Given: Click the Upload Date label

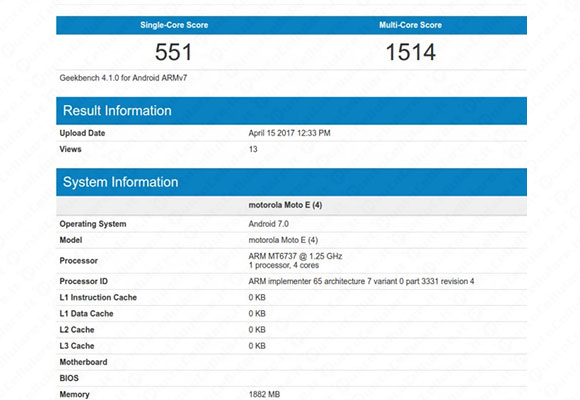Looking at the screenshot, I should (82, 133).
